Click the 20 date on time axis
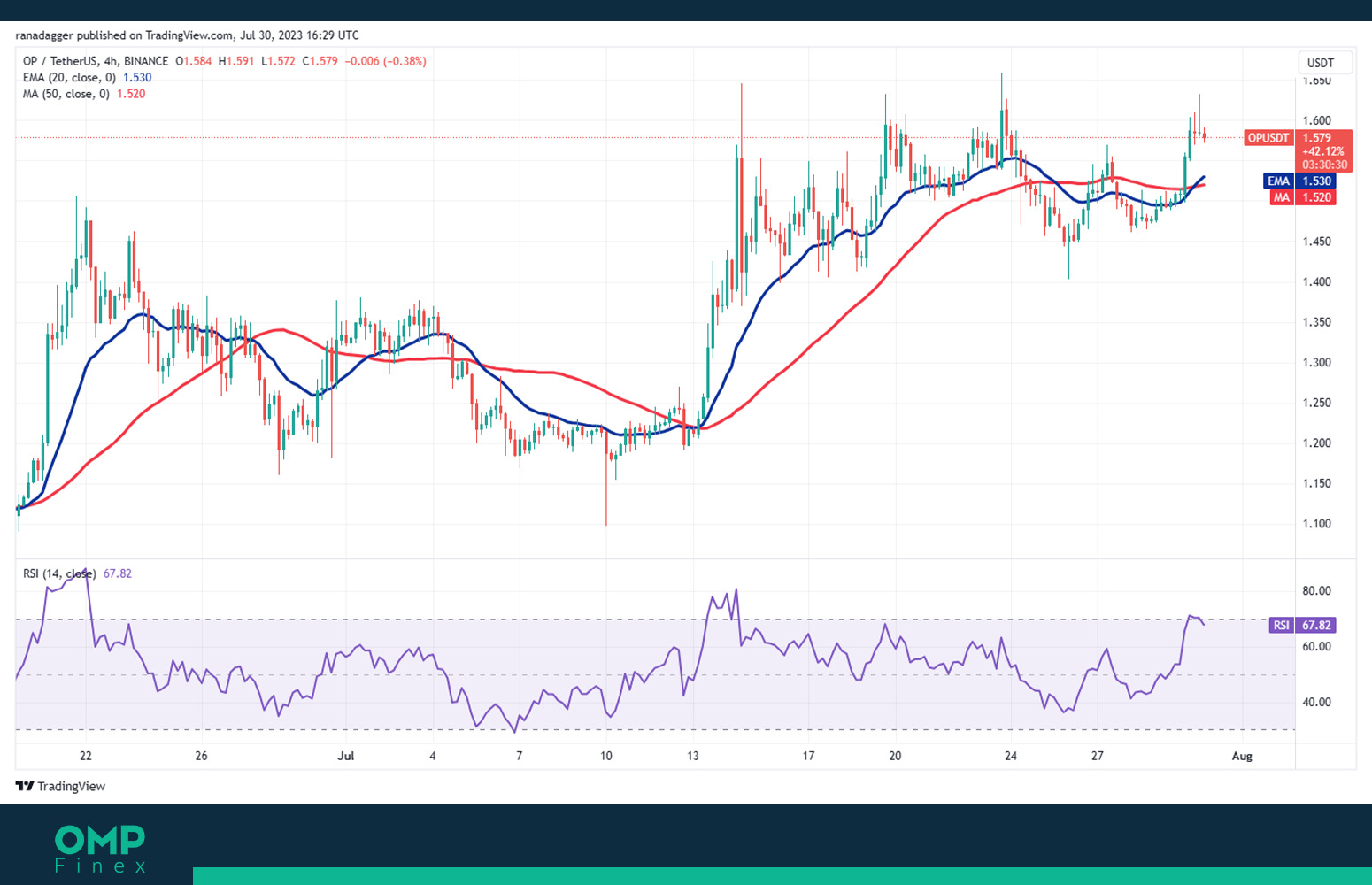 895,756
